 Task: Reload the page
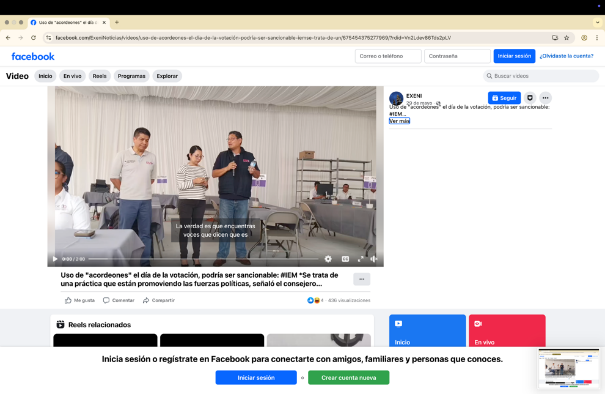click(34, 38)
